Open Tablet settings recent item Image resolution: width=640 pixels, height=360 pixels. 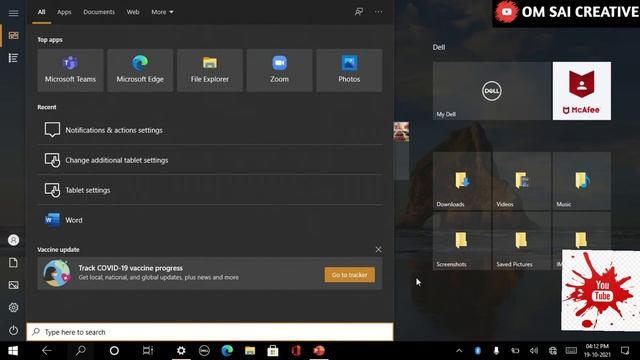point(210,190)
